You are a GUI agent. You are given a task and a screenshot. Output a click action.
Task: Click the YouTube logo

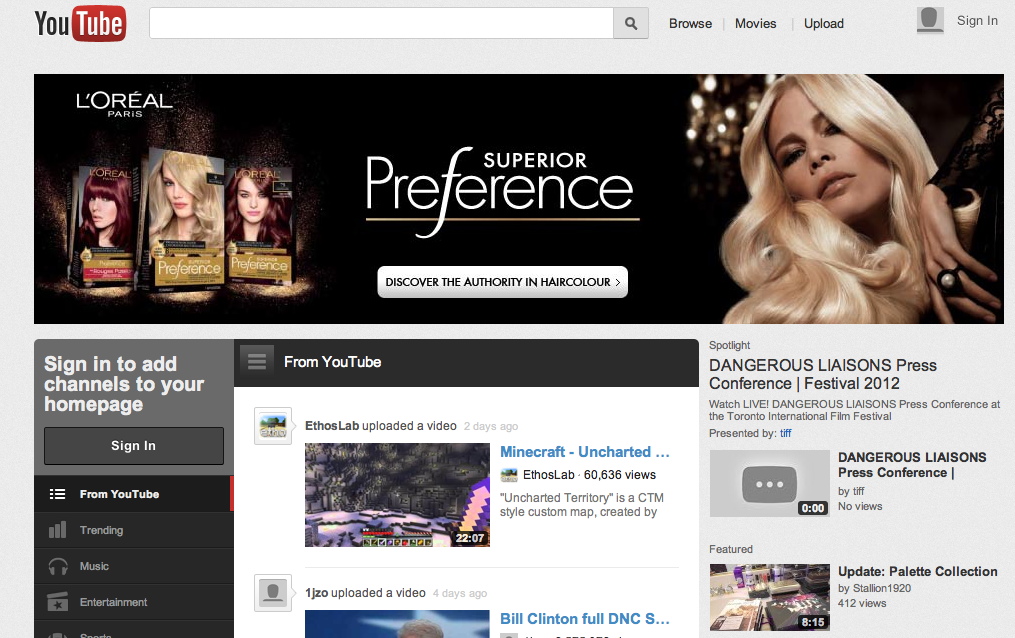pos(80,23)
